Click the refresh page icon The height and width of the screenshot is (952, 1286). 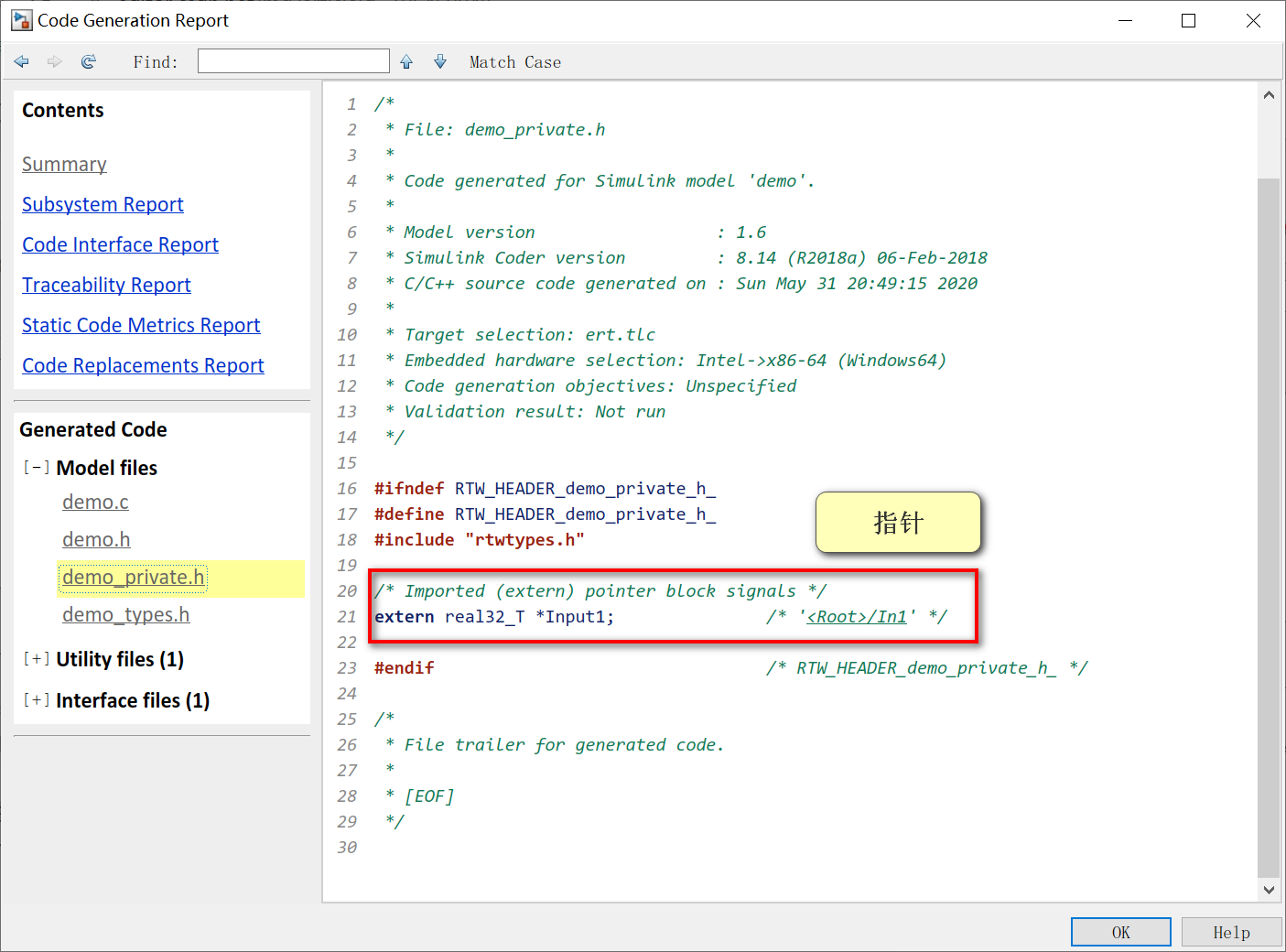89,61
